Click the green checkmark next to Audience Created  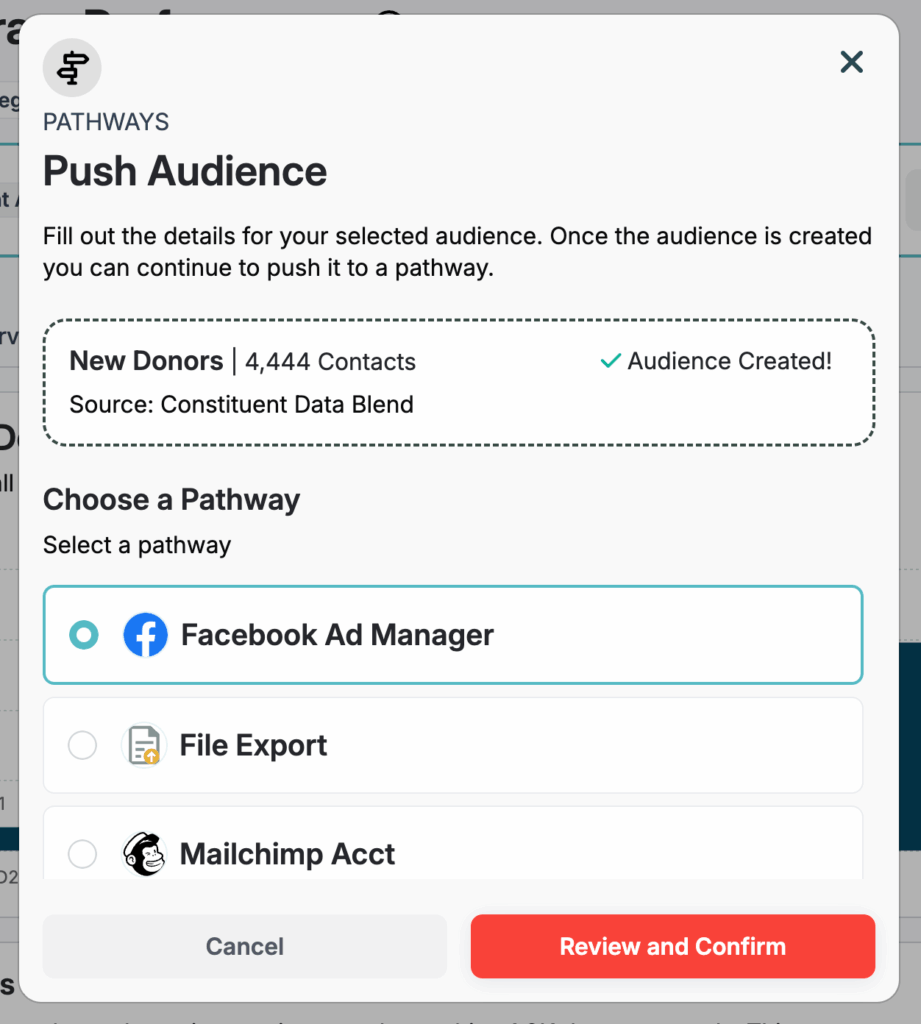point(610,361)
